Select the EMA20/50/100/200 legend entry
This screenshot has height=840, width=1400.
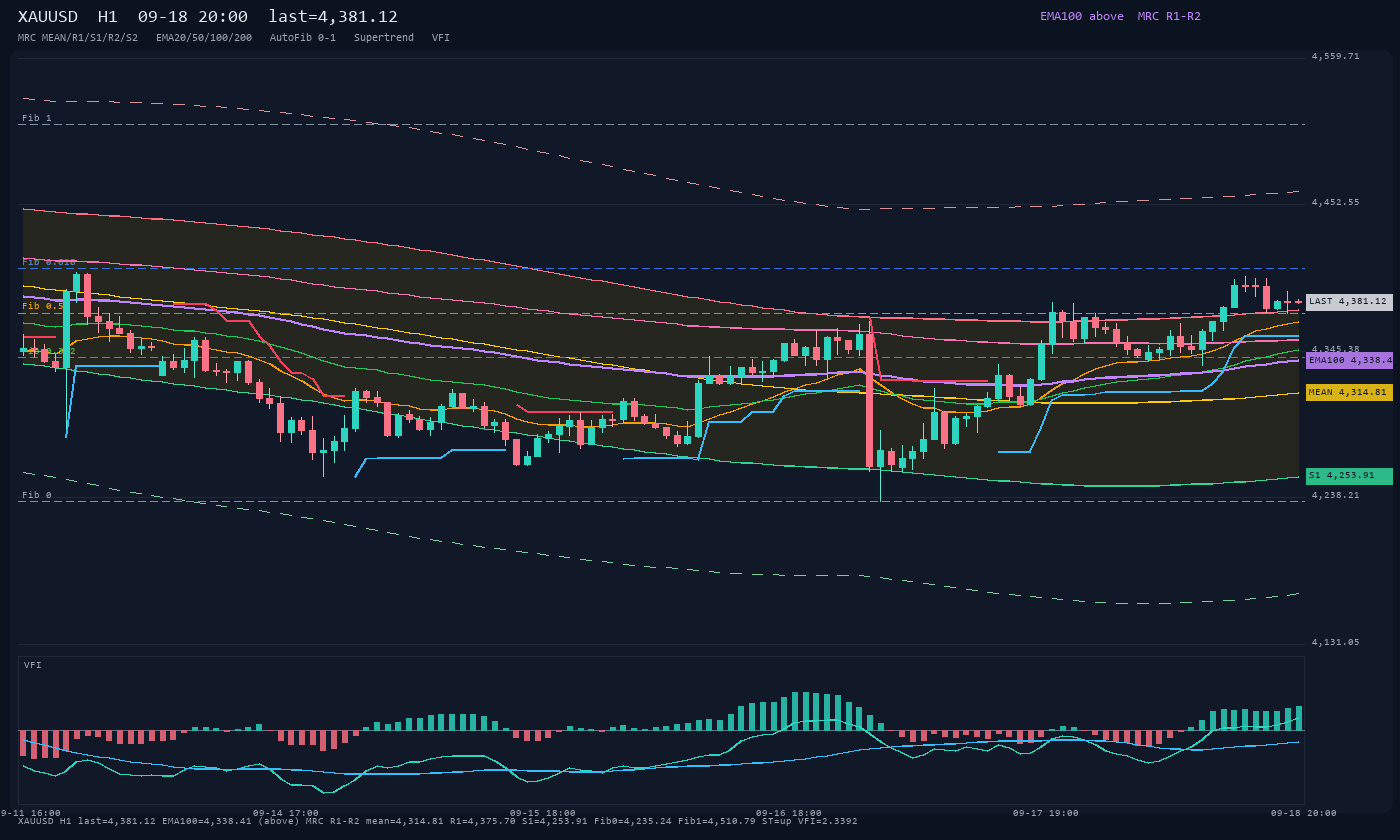pos(204,38)
